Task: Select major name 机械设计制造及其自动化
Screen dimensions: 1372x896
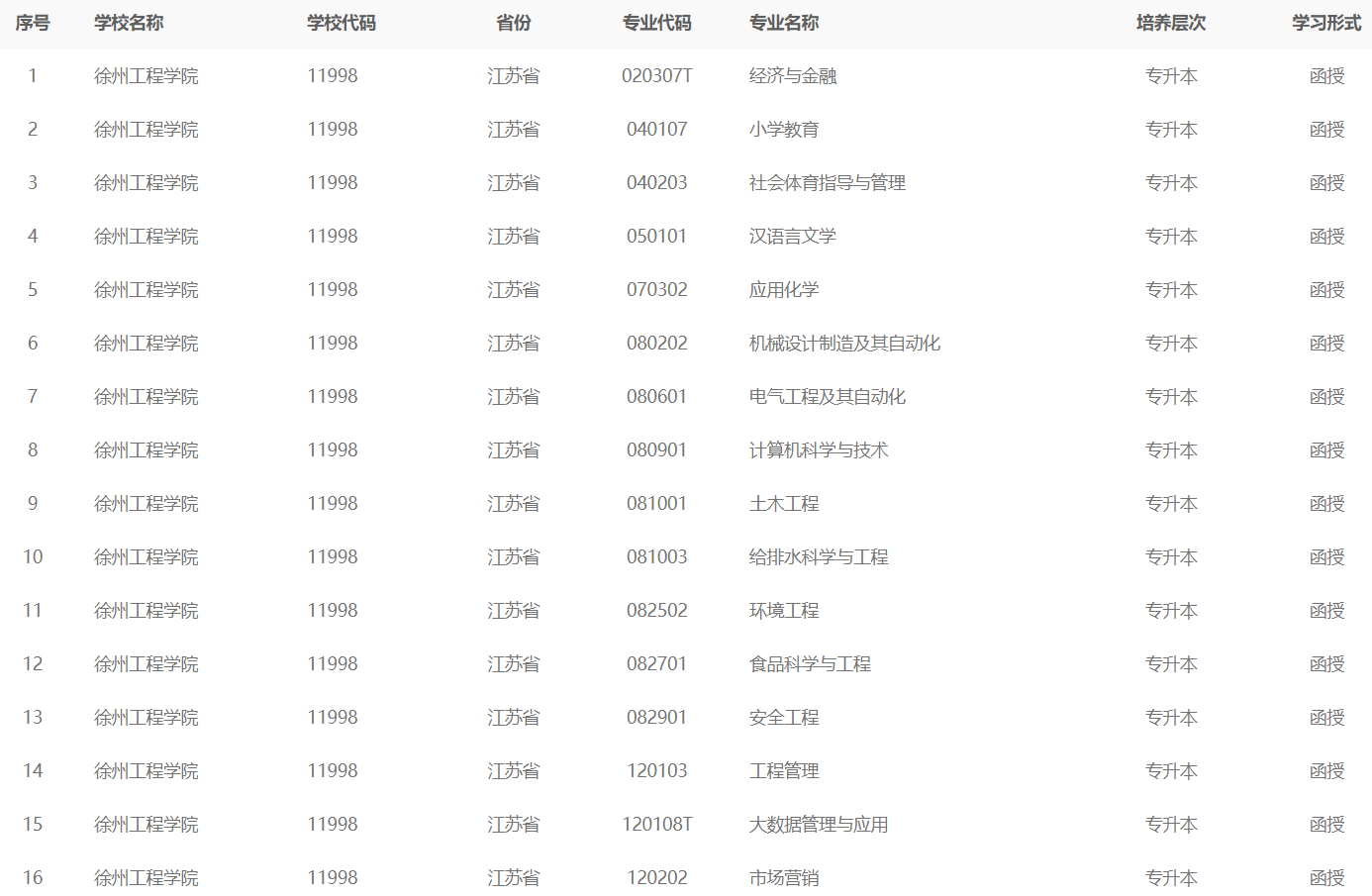Action: click(x=845, y=344)
